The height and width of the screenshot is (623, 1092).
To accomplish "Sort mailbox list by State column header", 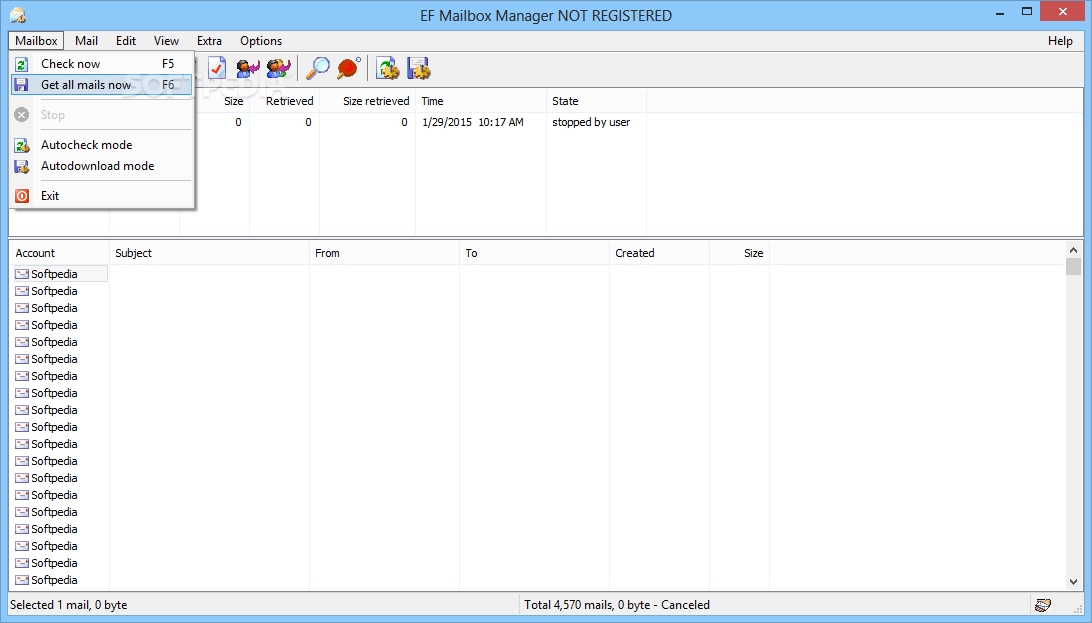I will click(597, 101).
